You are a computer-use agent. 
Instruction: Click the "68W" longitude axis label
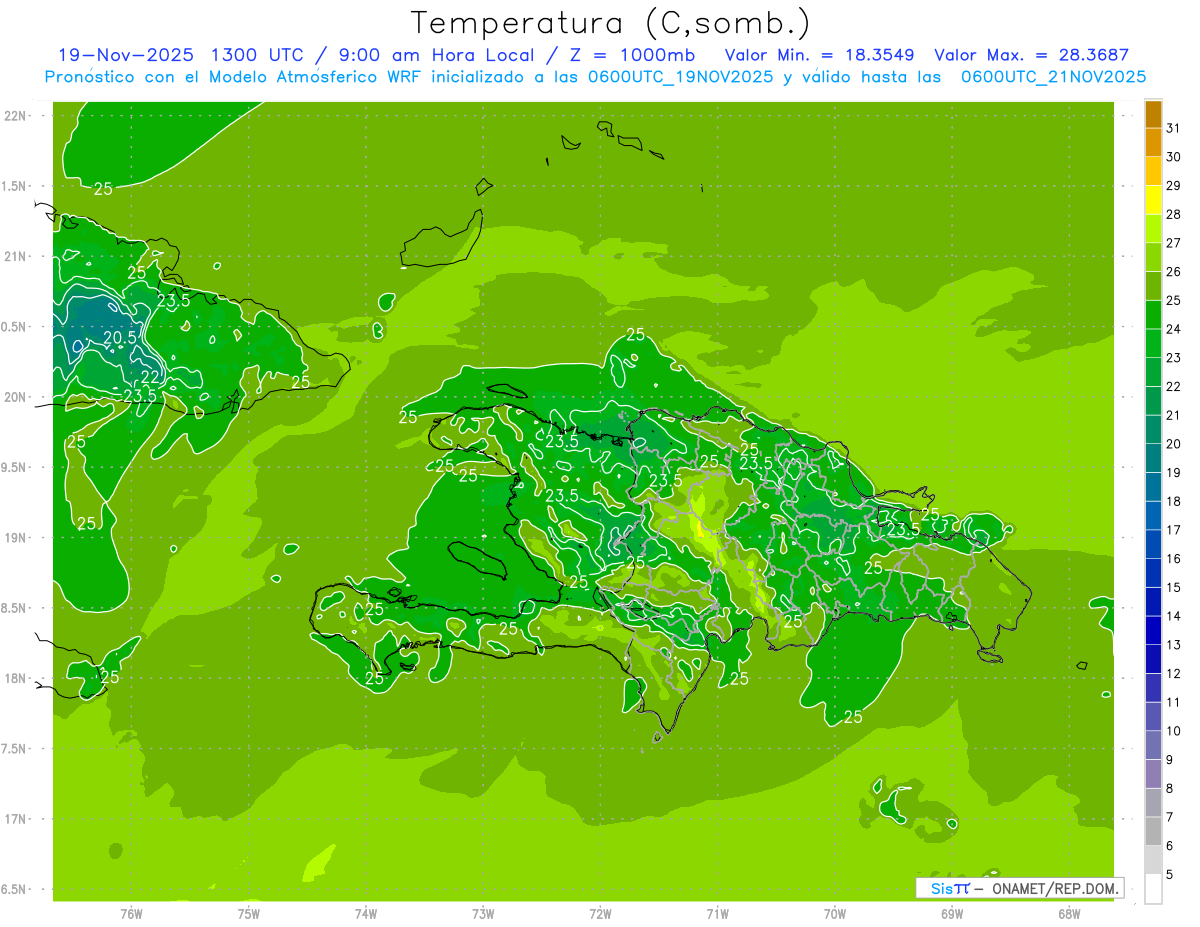(x=1069, y=913)
